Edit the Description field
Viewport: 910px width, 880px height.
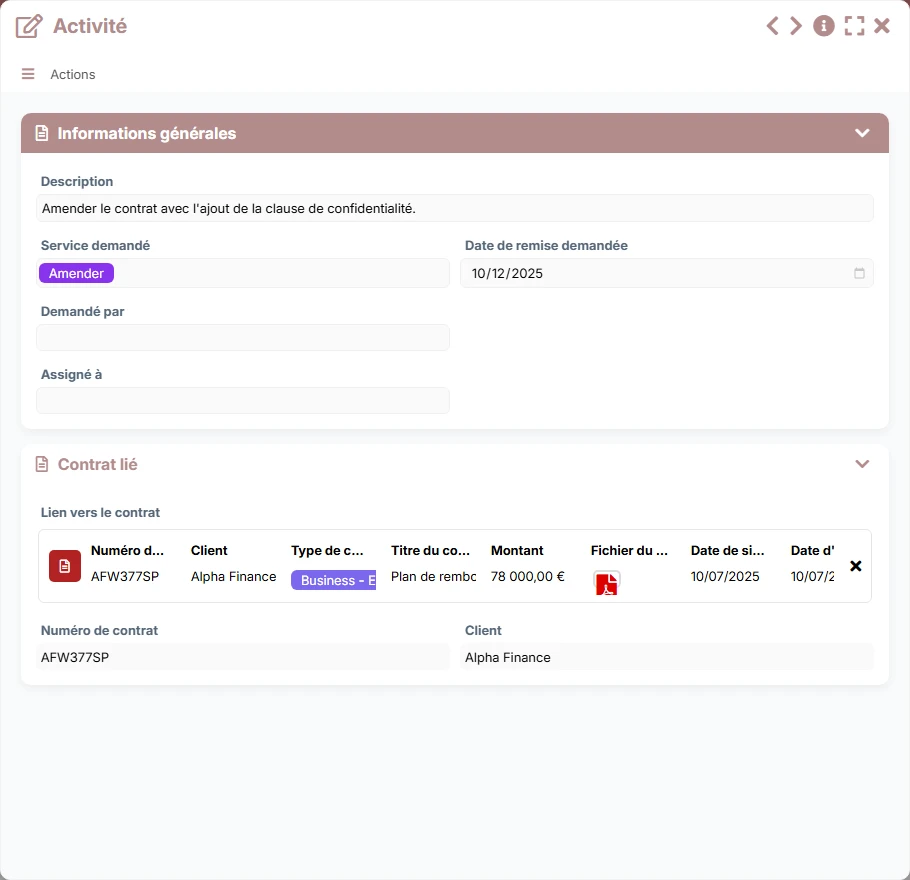454,208
